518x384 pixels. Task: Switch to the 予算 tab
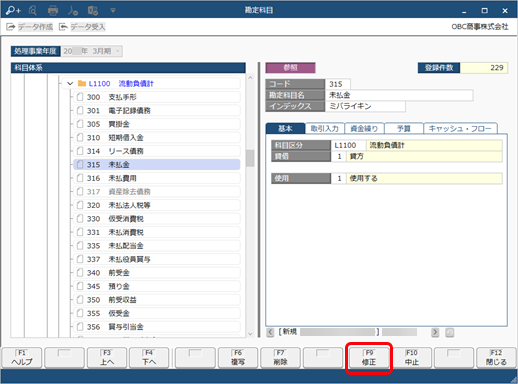pyautogui.click(x=404, y=128)
